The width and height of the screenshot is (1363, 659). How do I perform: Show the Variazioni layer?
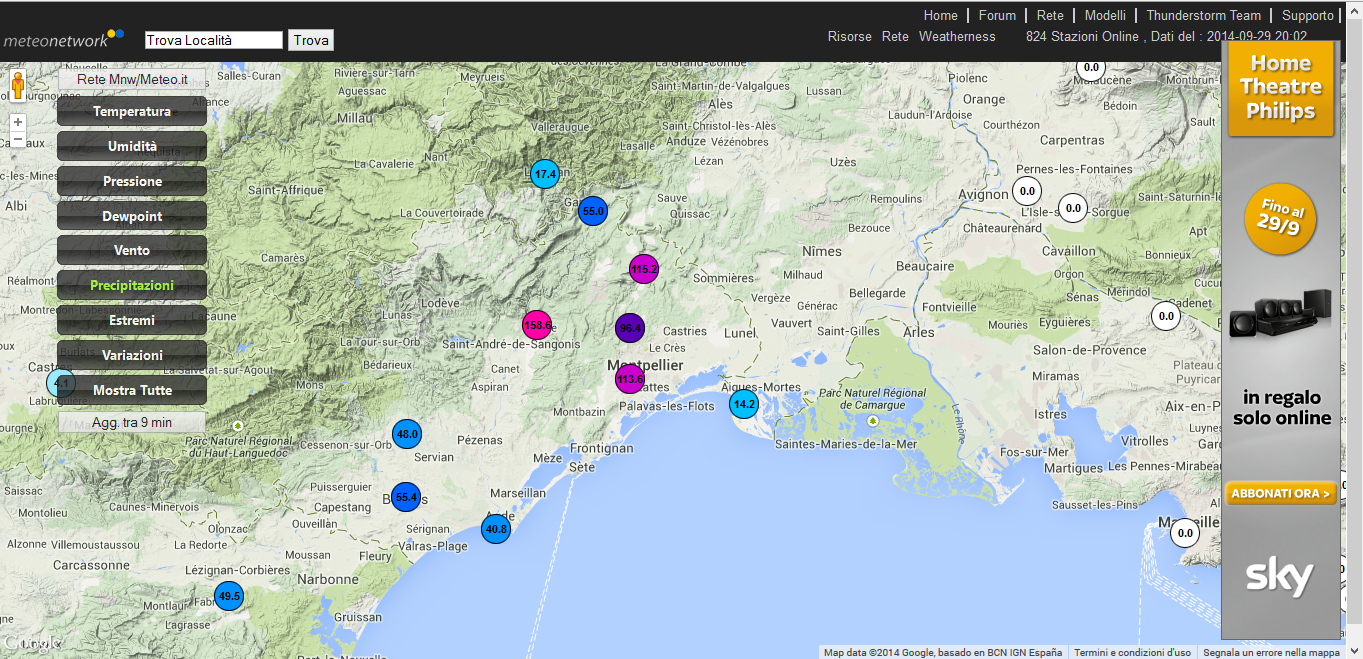point(132,355)
